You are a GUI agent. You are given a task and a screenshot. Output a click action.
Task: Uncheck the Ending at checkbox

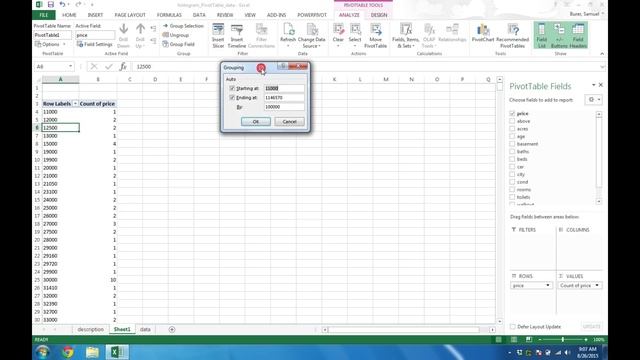[232, 98]
